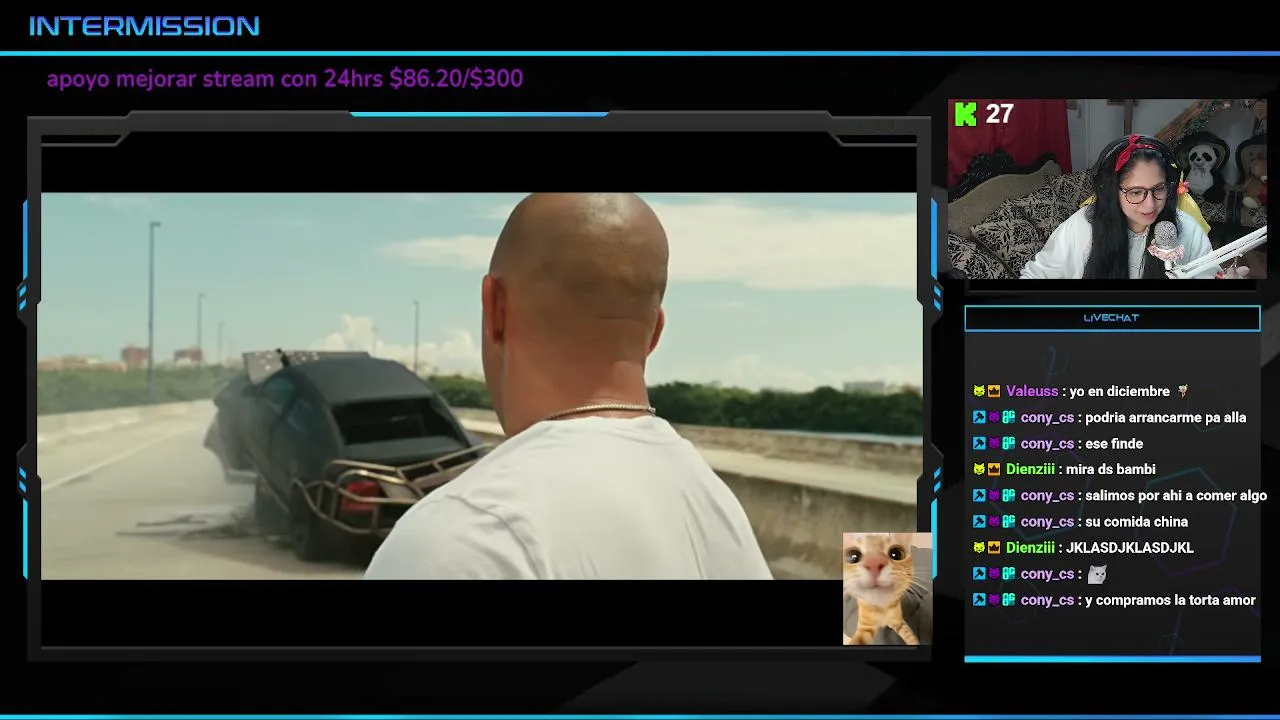The image size is (1280, 720).
Task: Click the chat message 'su comida china'
Action: pos(1136,522)
